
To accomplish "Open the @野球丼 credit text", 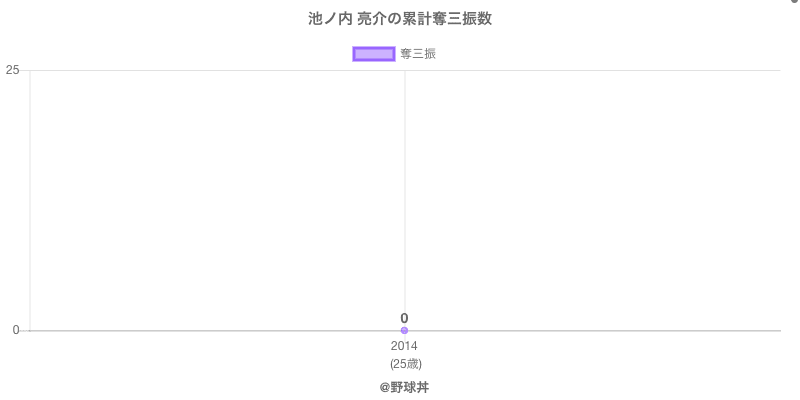I will [x=404, y=387].
